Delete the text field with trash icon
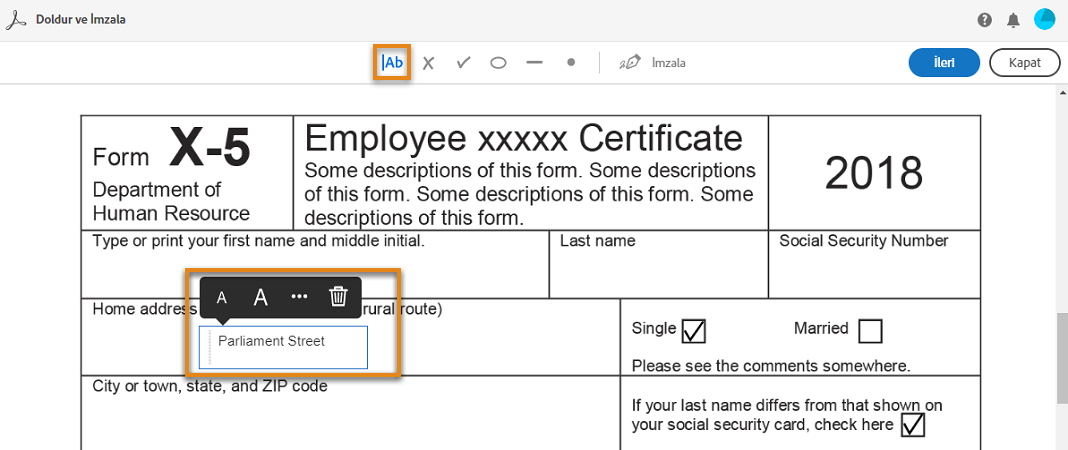 [x=339, y=297]
